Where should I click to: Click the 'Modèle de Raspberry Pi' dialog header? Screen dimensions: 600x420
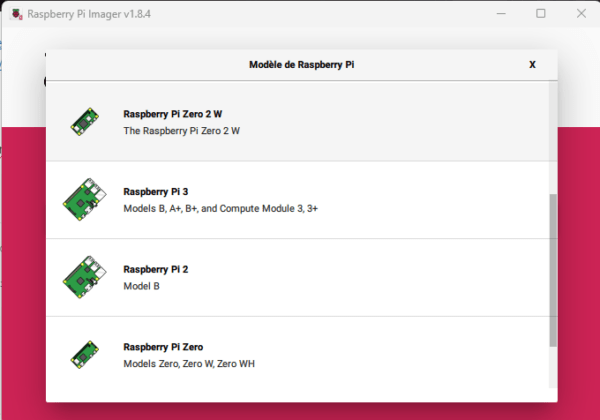(x=302, y=64)
